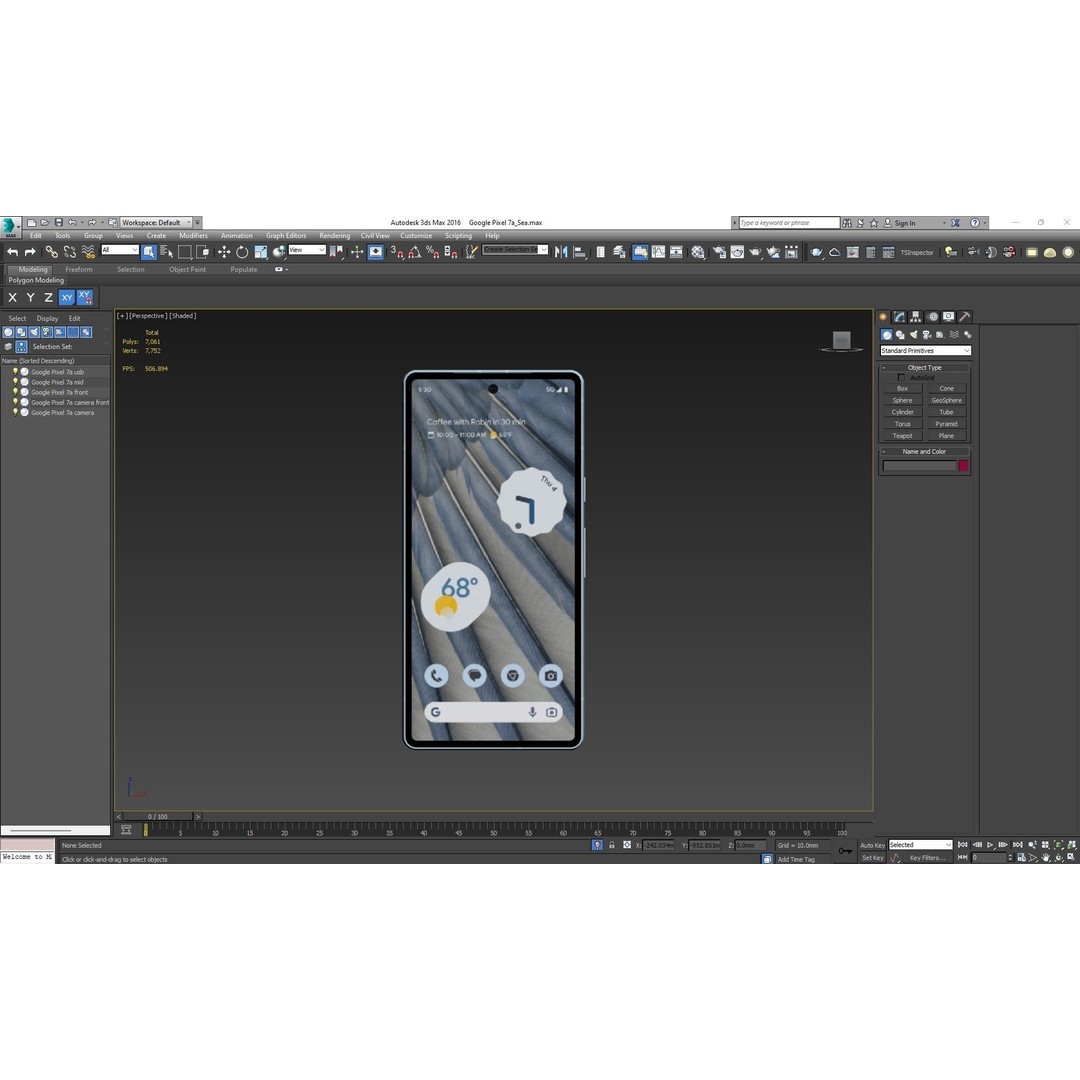The width and height of the screenshot is (1080, 1080).
Task: Click the GeoSphere primitive button
Action: pyautogui.click(x=946, y=400)
